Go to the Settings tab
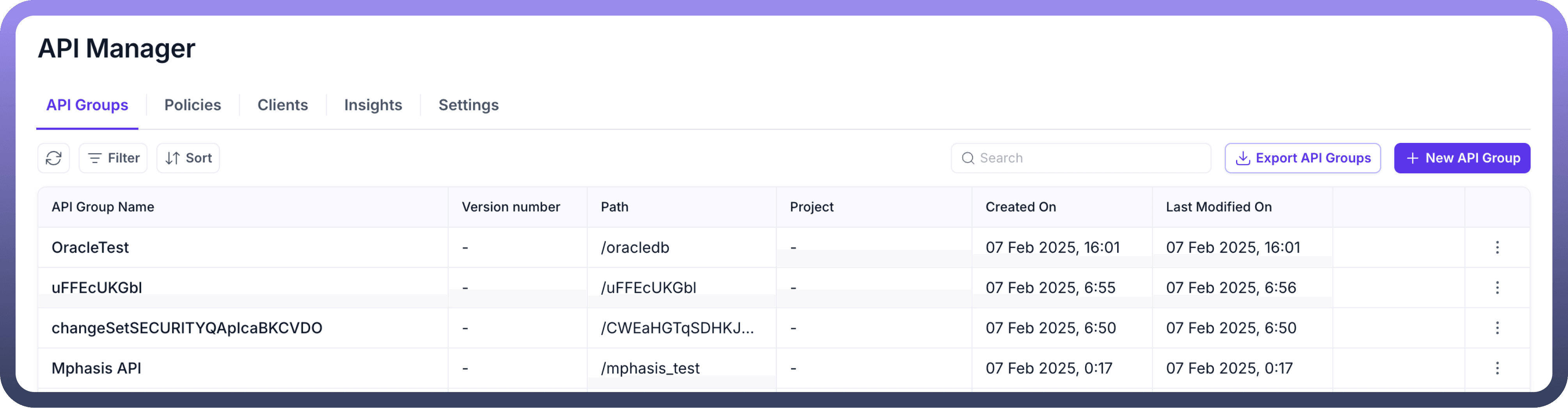1568x408 pixels. click(468, 105)
